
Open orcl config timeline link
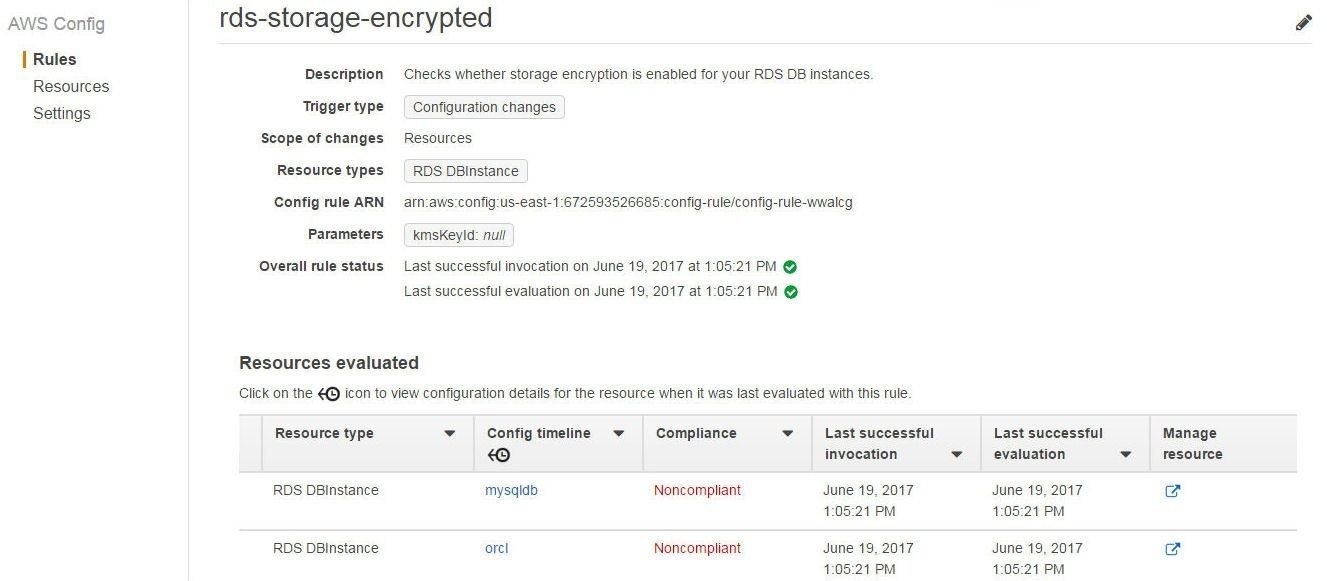pos(497,549)
